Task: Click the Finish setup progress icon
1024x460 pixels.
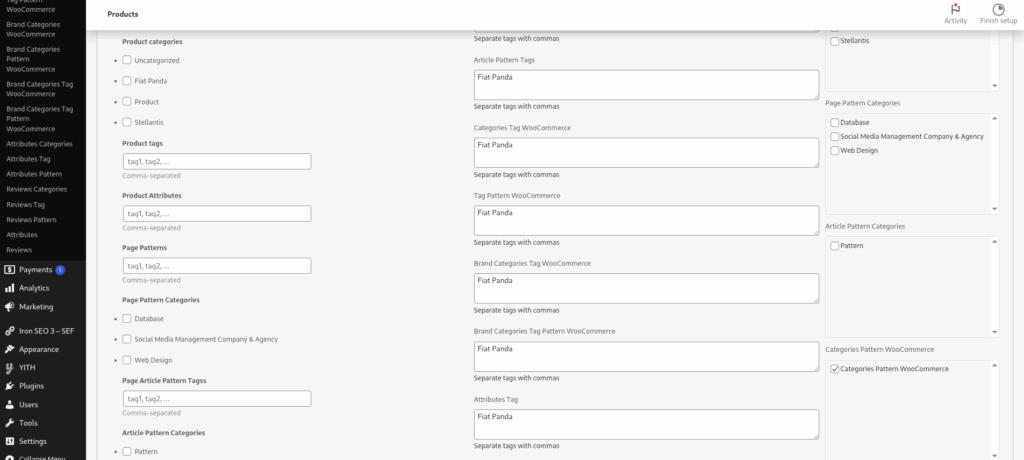Action: tap(998, 9)
